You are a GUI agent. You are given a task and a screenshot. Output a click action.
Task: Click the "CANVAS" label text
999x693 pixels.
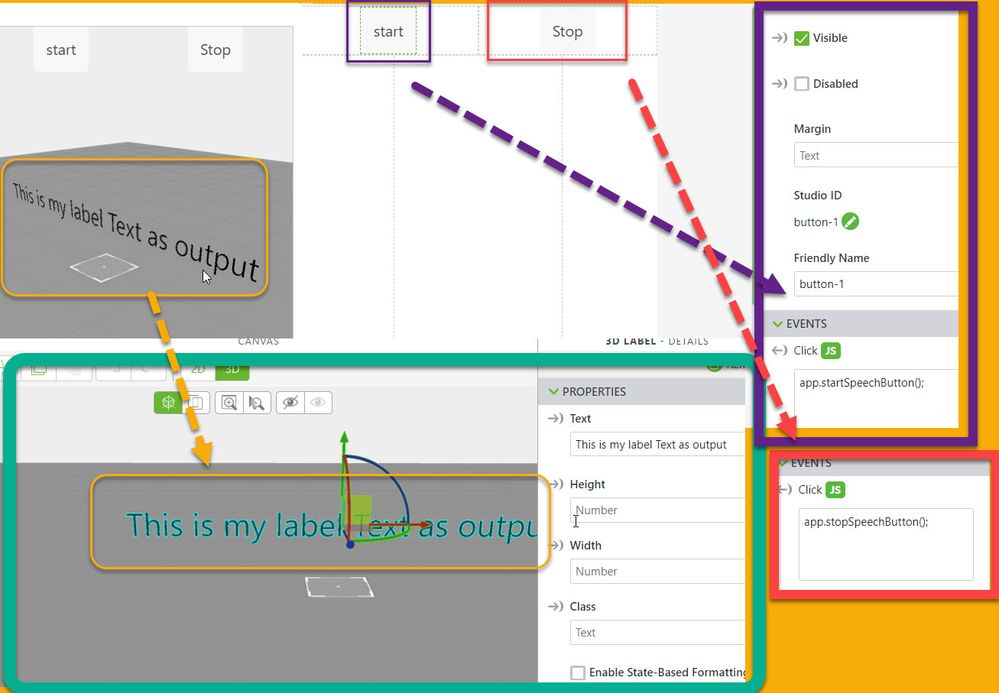[x=259, y=341]
